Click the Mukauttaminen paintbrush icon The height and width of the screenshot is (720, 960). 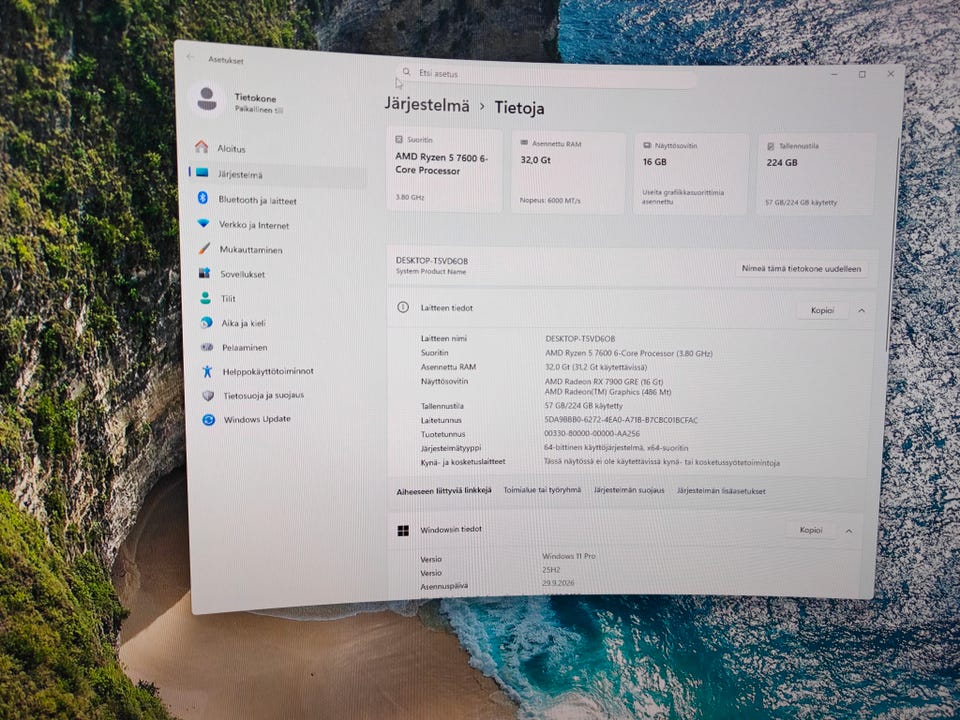204,249
